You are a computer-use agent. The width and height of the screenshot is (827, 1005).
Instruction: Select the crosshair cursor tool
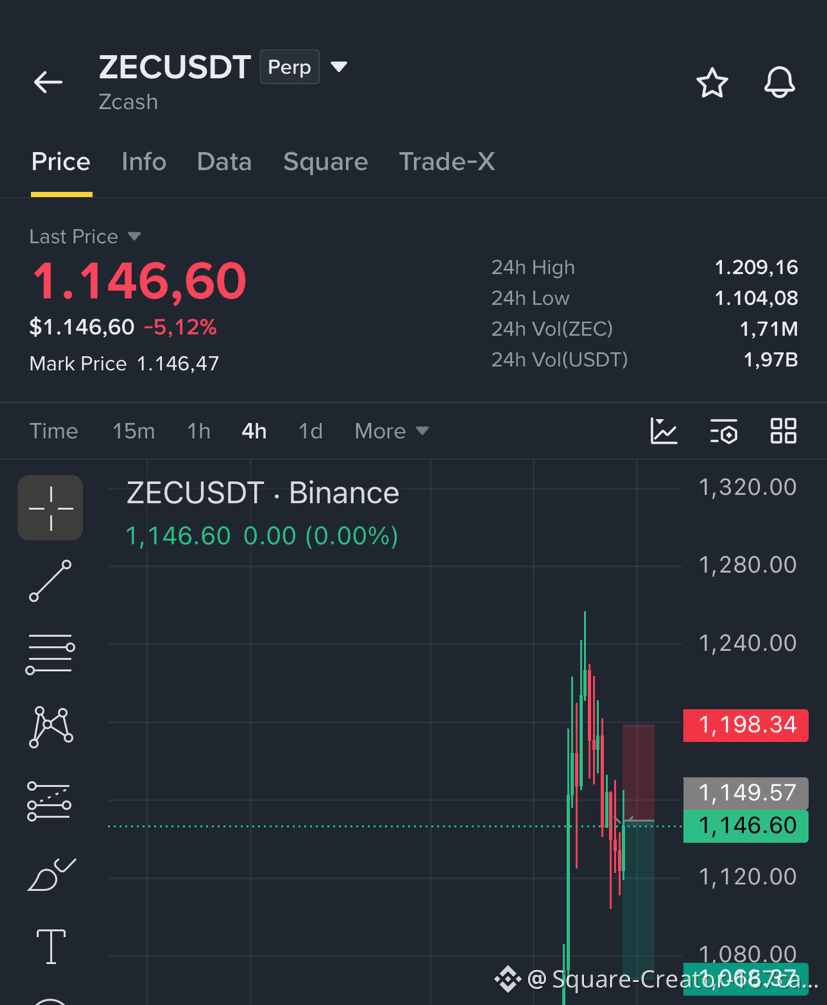click(x=51, y=508)
